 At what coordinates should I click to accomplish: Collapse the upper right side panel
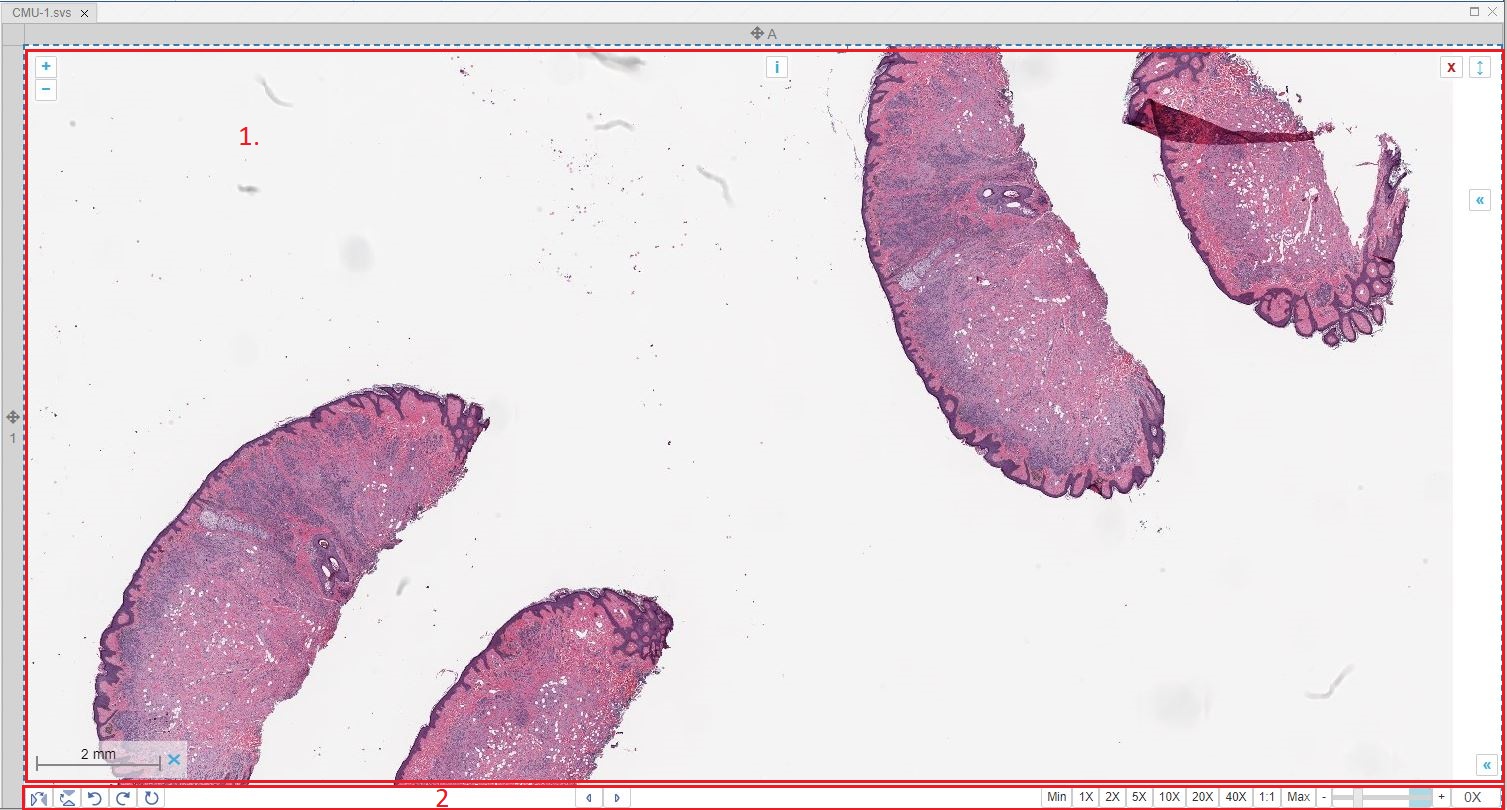[x=1480, y=200]
